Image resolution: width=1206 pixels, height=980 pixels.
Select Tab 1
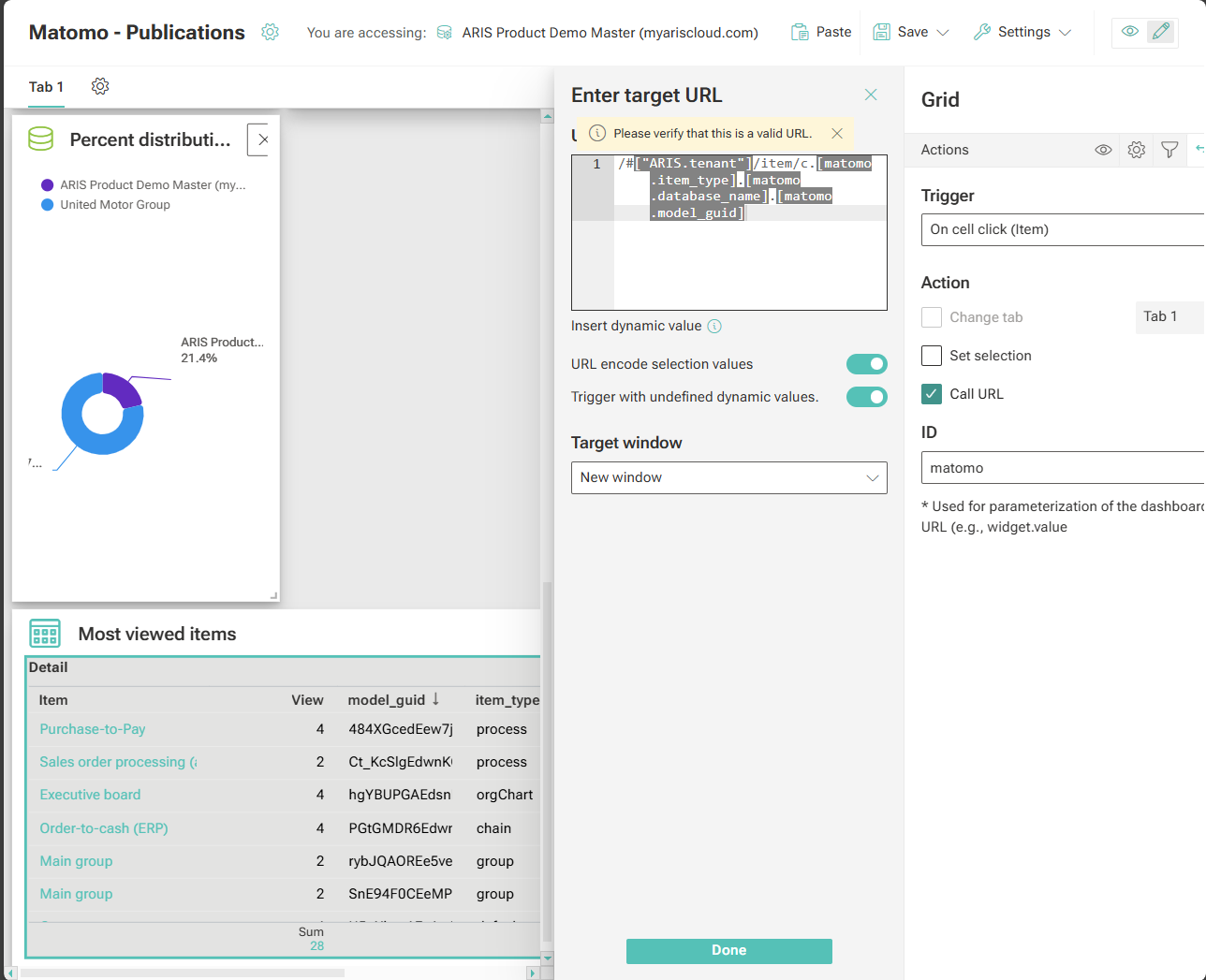(46, 87)
